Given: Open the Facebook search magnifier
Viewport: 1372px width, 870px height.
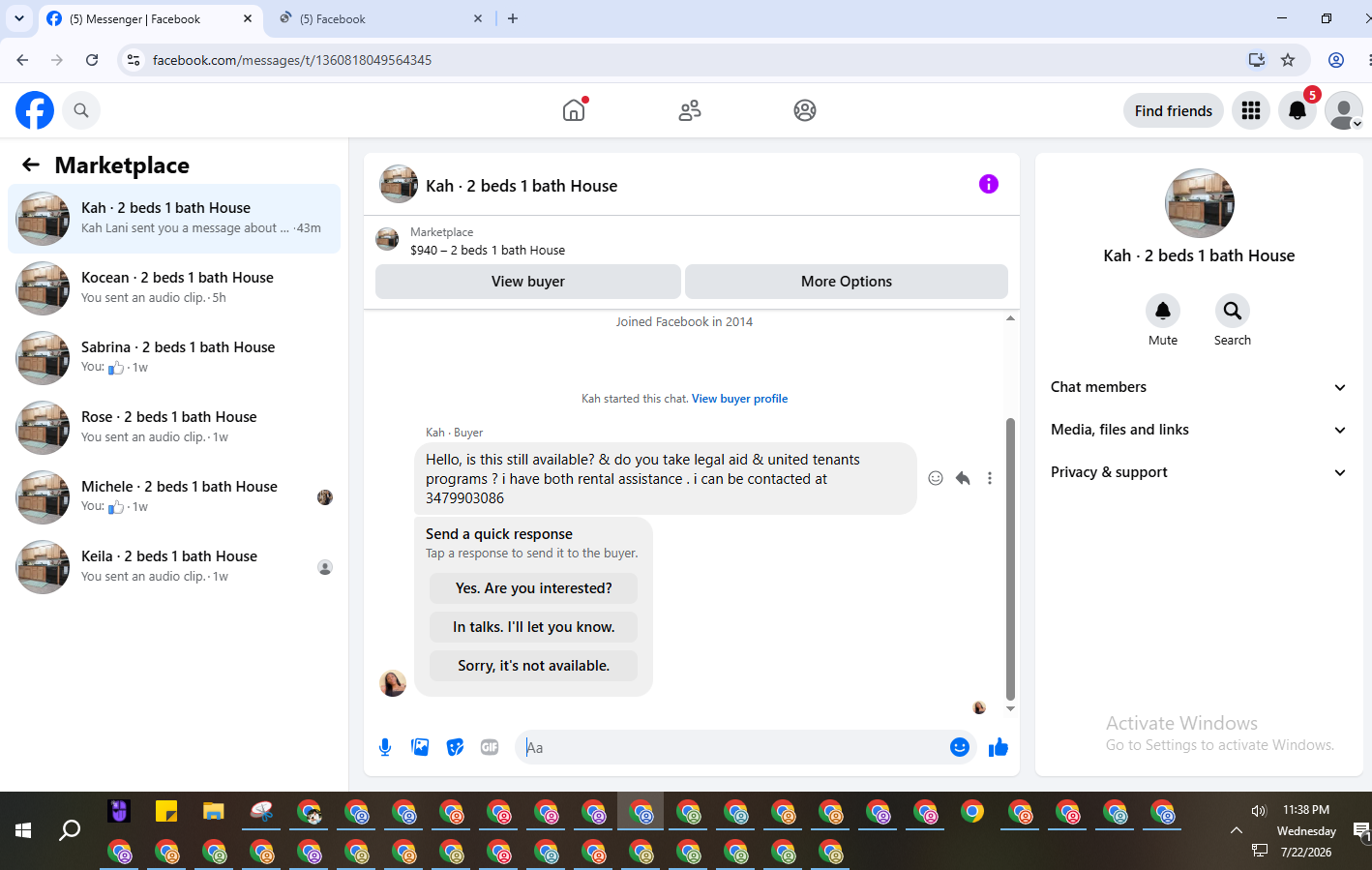Looking at the screenshot, I should [81, 110].
